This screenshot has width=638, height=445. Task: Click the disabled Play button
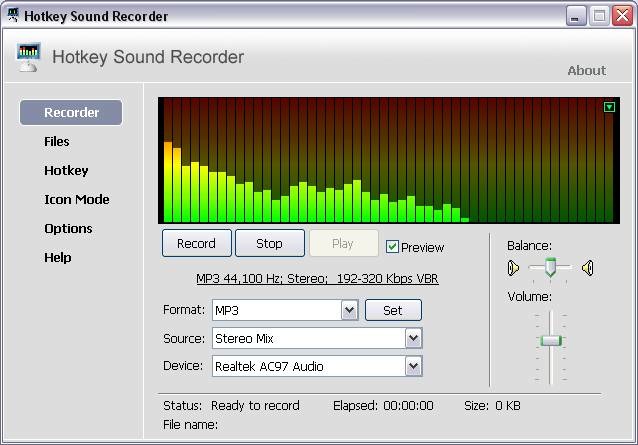[343, 243]
